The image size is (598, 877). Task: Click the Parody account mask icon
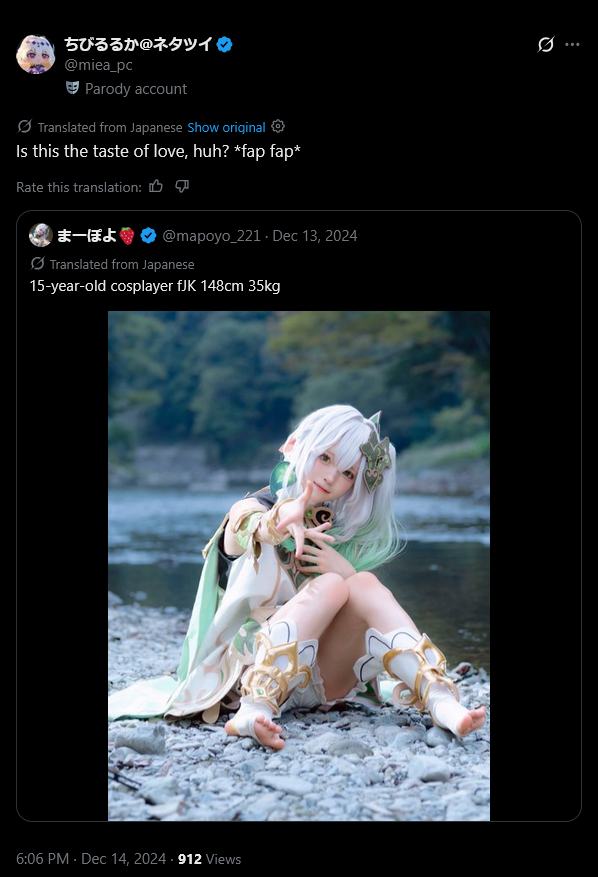[x=72, y=88]
